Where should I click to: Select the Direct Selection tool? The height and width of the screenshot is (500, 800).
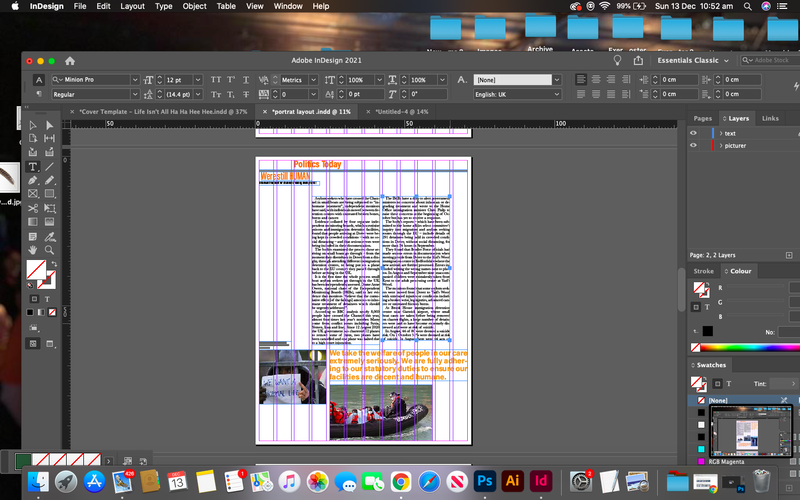[x=49, y=125]
